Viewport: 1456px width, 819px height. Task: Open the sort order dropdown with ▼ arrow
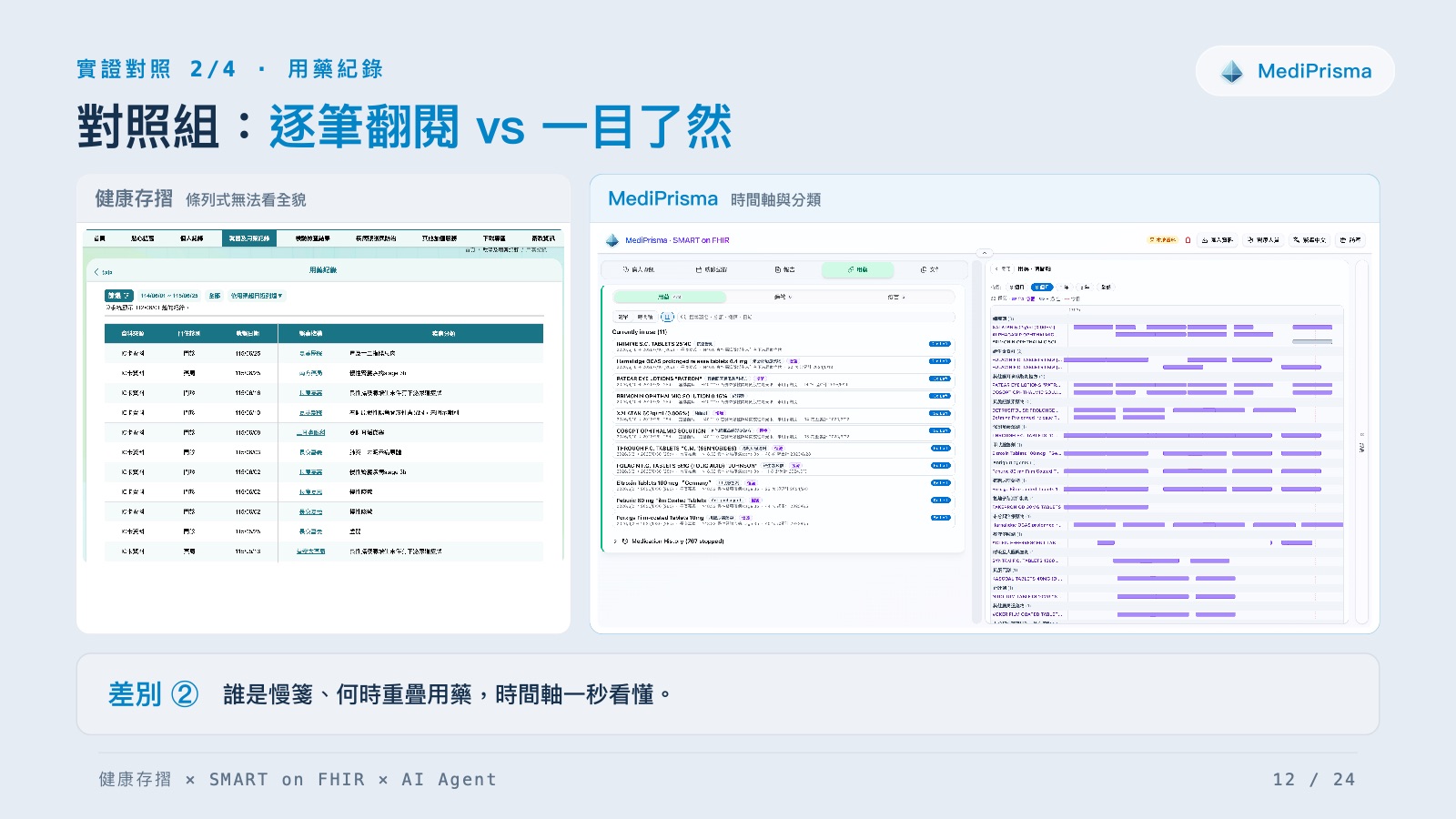pyautogui.click(x=257, y=296)
